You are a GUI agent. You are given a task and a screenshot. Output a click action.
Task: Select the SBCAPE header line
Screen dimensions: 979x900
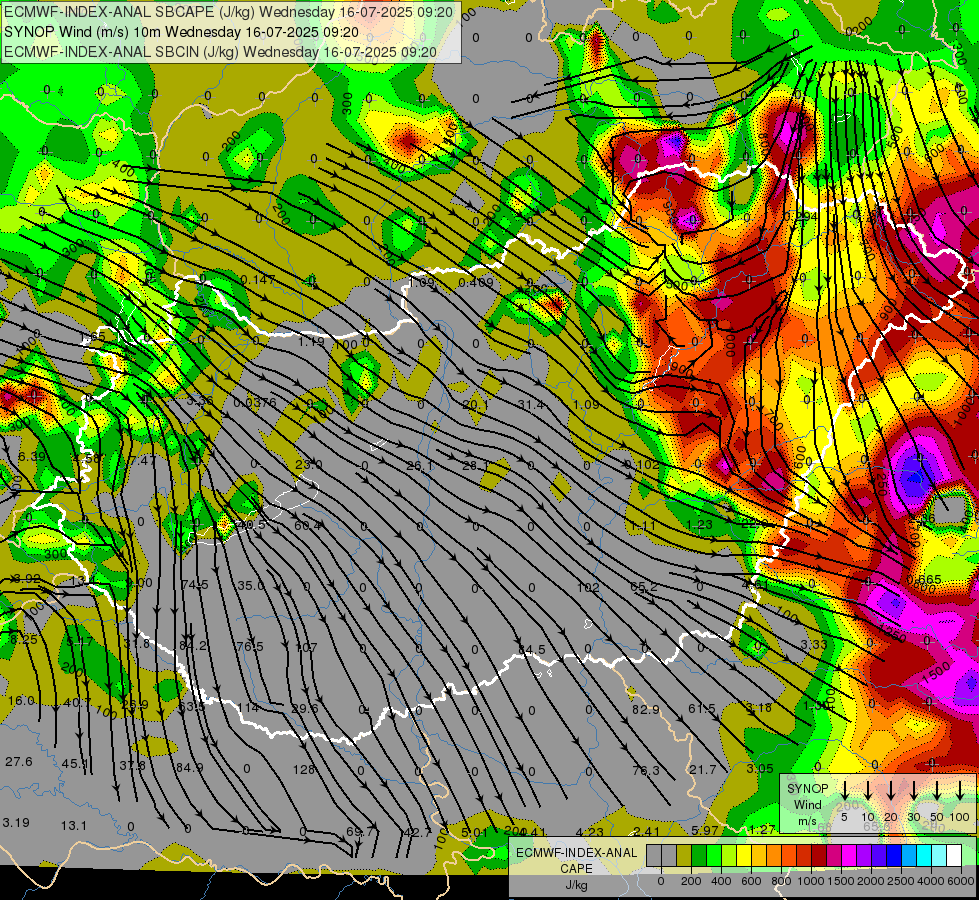coord(228,12)
